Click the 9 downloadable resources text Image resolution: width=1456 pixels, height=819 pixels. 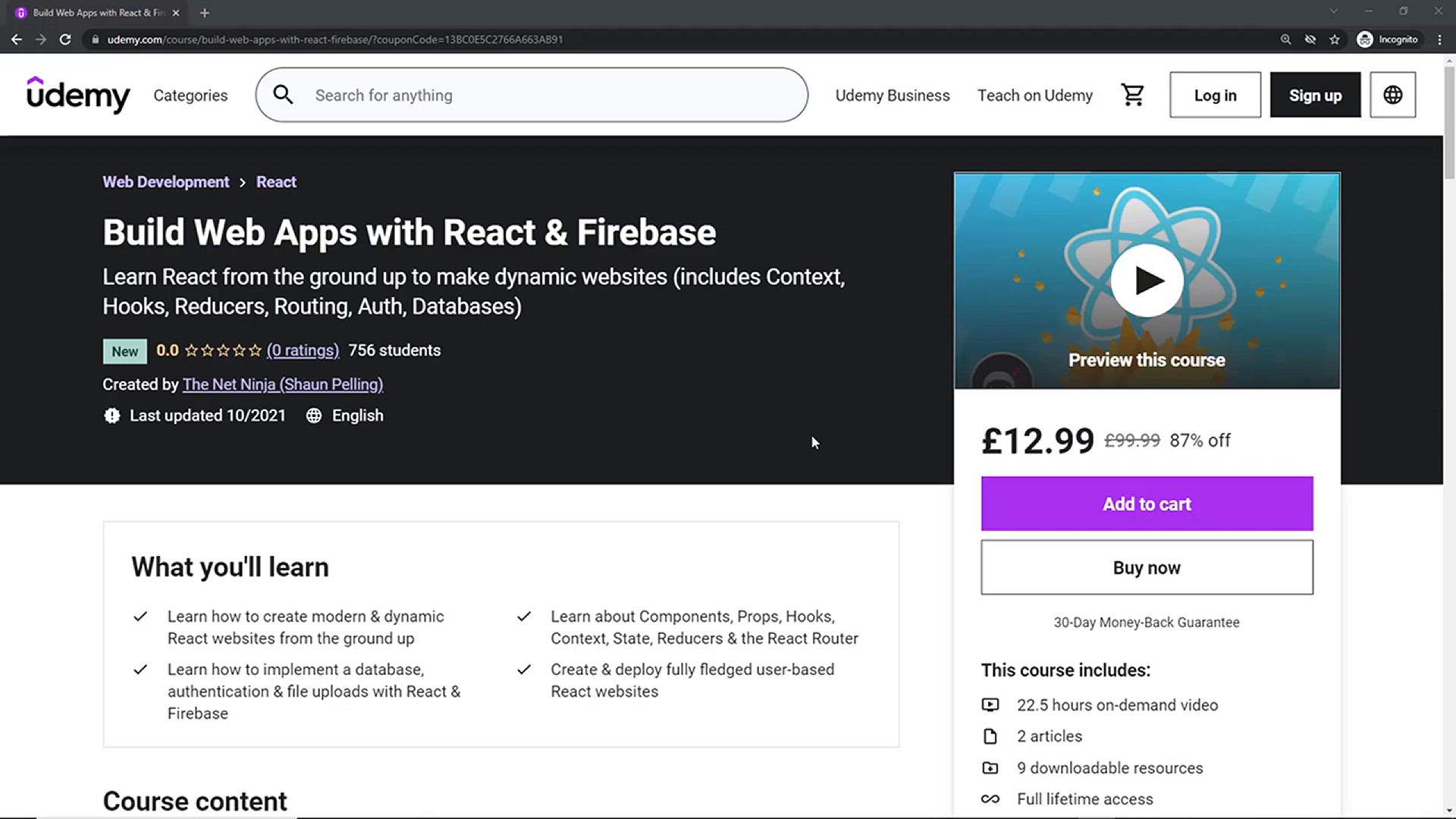[1109, 767]
